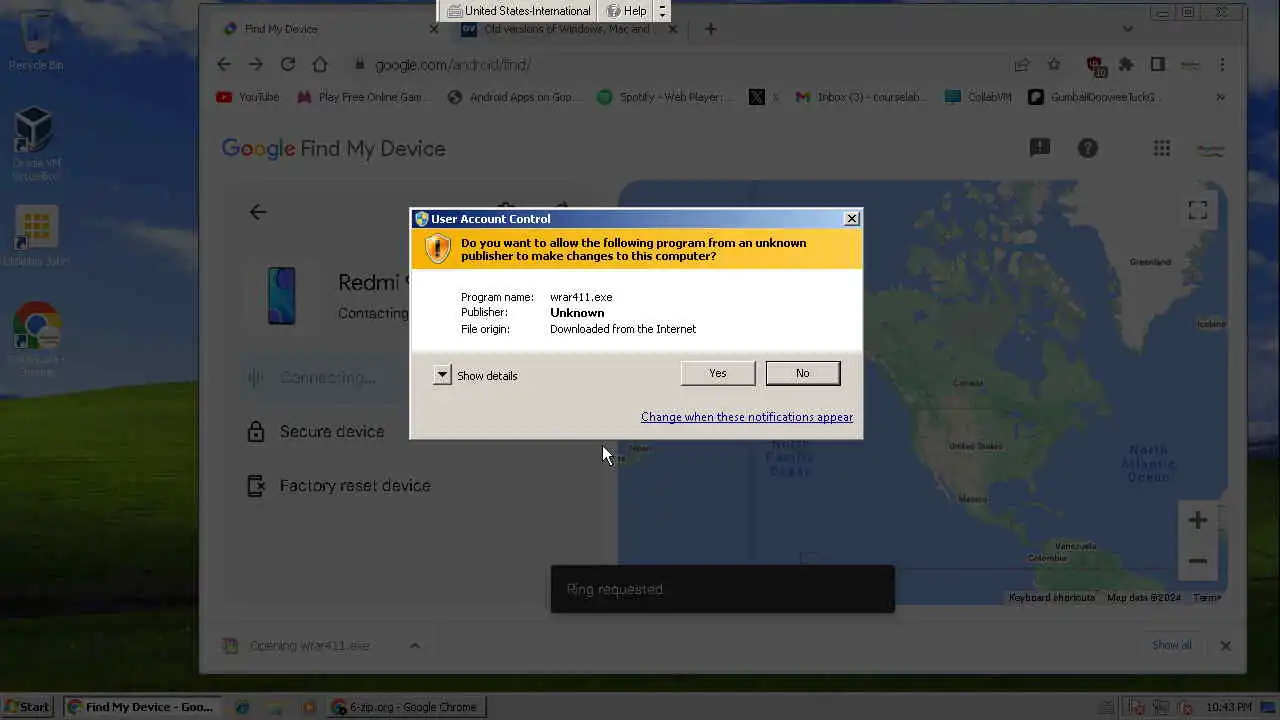Open language bar options arrow
Screen dimensions: 1280x720
662,11
